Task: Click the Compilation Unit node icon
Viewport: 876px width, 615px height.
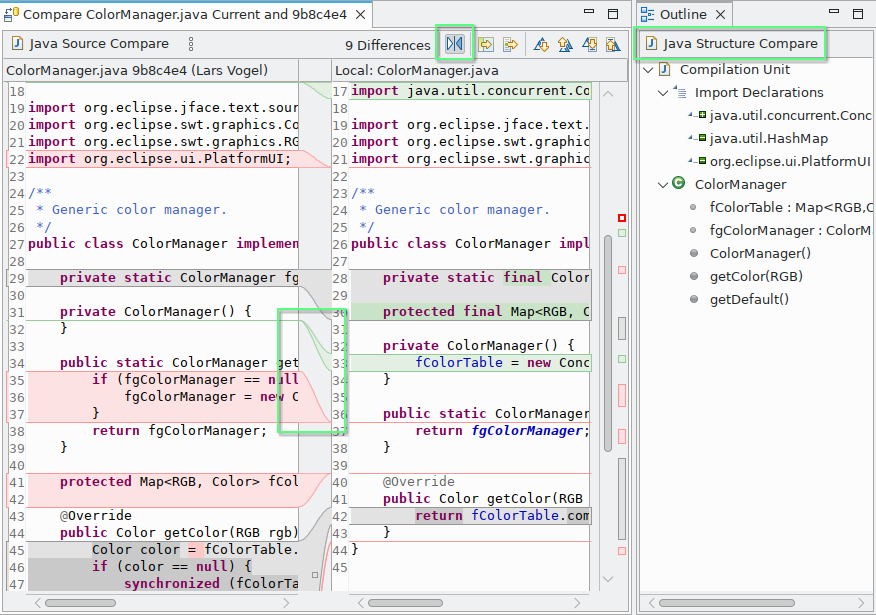Action: [664, 69]
